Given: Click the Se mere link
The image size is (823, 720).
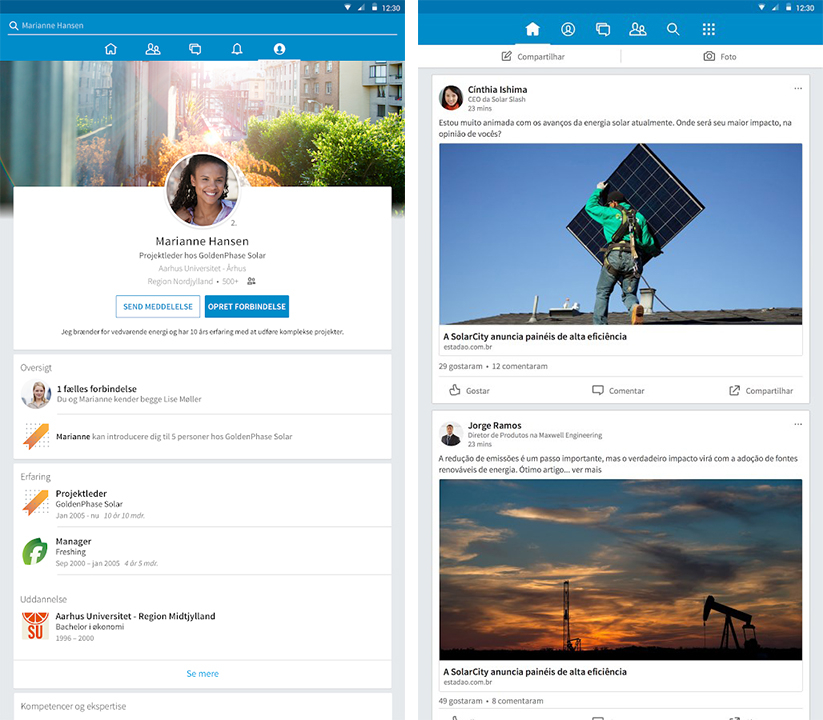Looking at the screenshot, I should click(x=203, y=673).
